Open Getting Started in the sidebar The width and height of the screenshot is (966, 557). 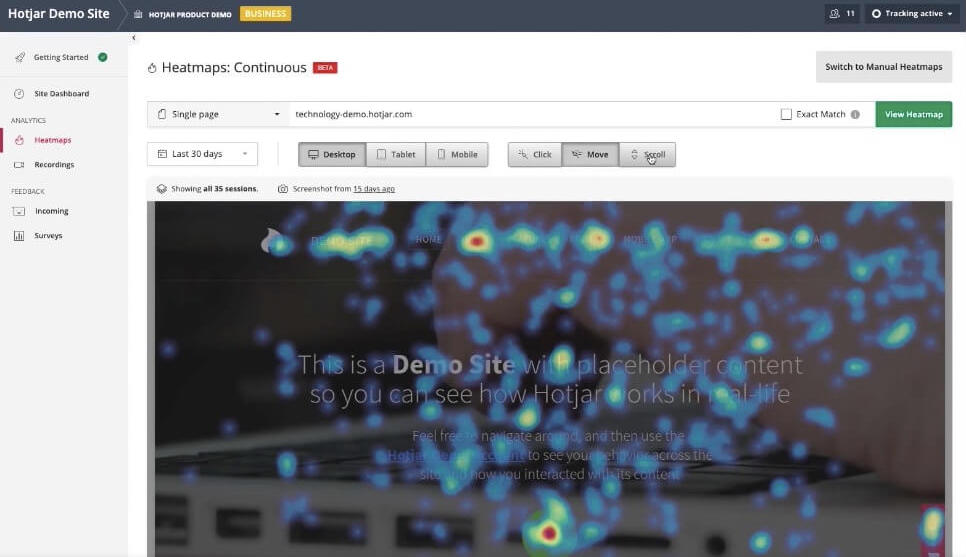[61, 57]
